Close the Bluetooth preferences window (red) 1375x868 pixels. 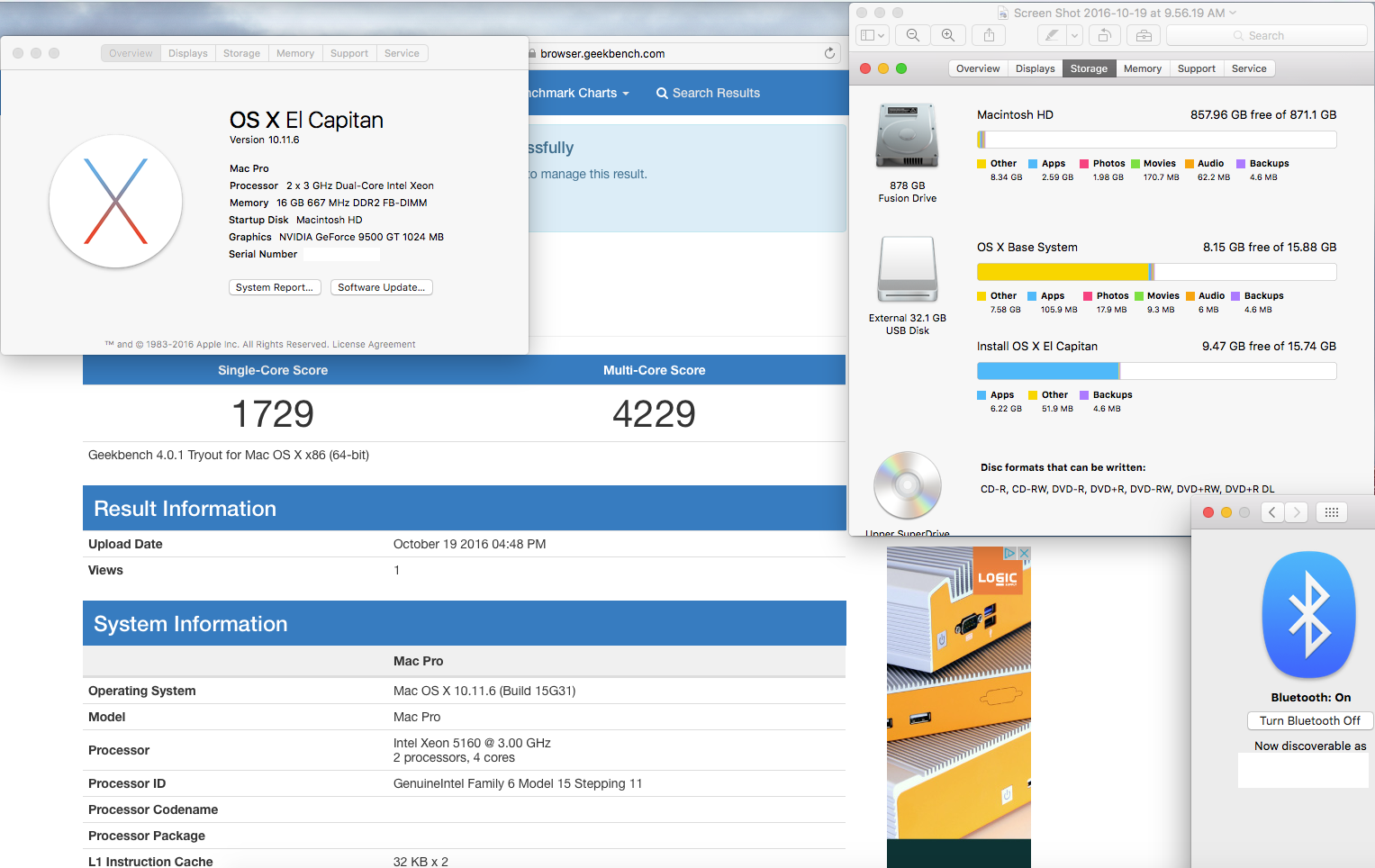coord(1208,512)
